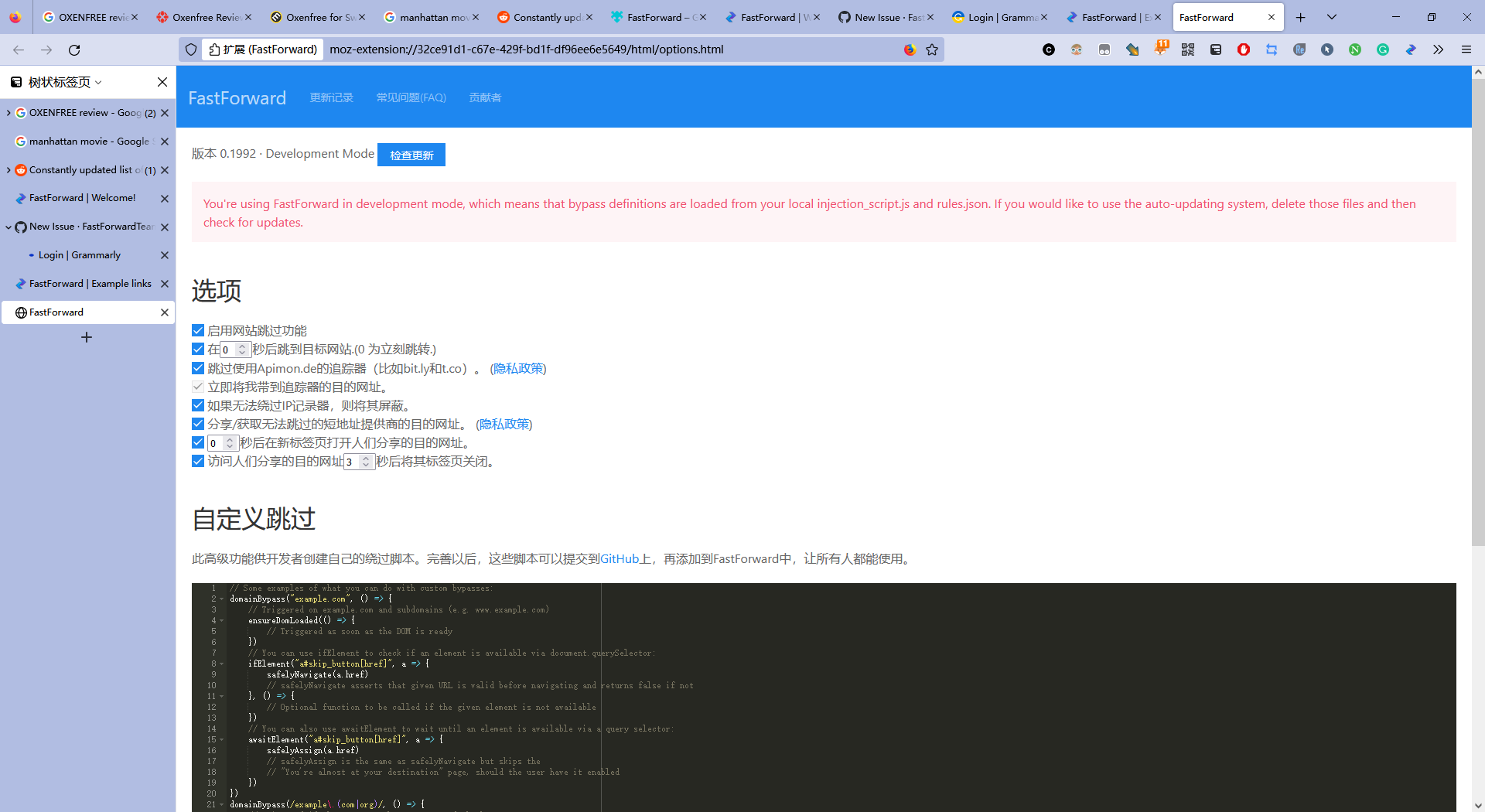Switch to the 常见问题(FAQ) menu item
Viewport: 1485px width, 812px height.
411,97
